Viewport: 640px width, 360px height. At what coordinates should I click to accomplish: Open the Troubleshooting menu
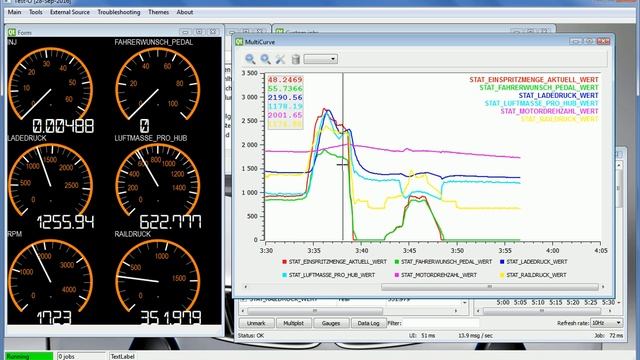(x=119, y=12)
